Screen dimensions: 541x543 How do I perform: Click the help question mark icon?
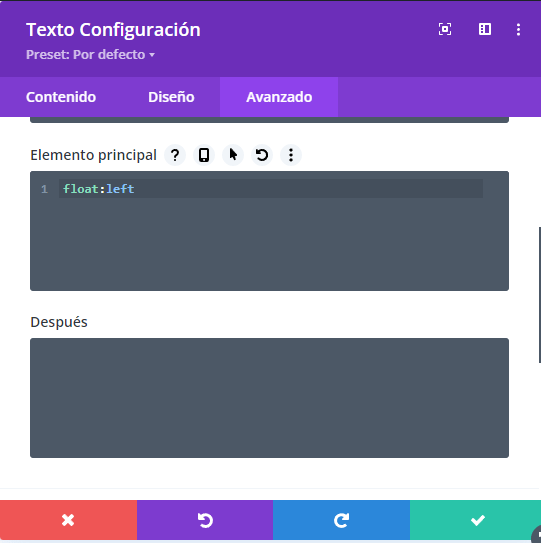[175, 155]
